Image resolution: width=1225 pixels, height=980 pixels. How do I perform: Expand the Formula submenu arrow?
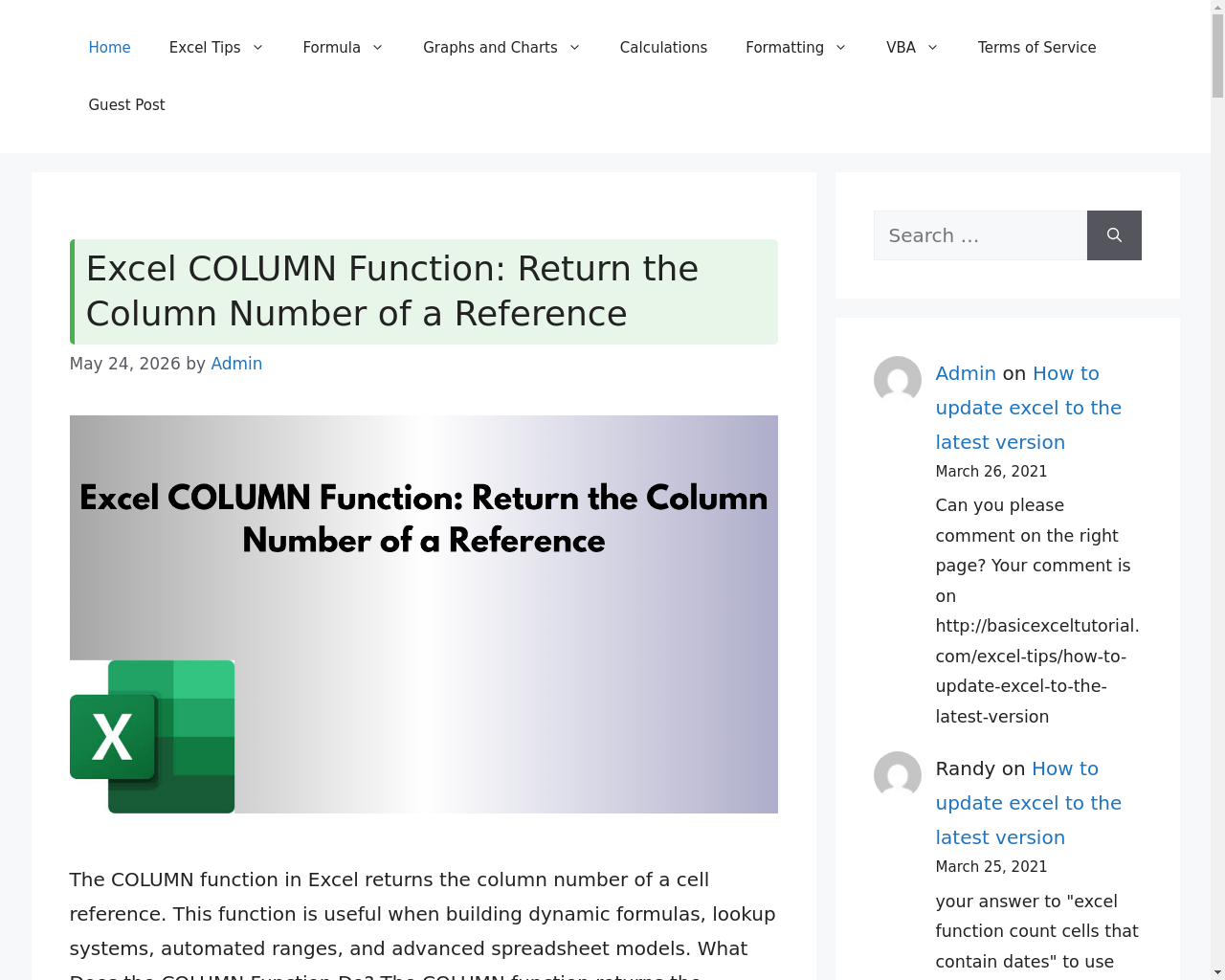click(x=377, y=48)
